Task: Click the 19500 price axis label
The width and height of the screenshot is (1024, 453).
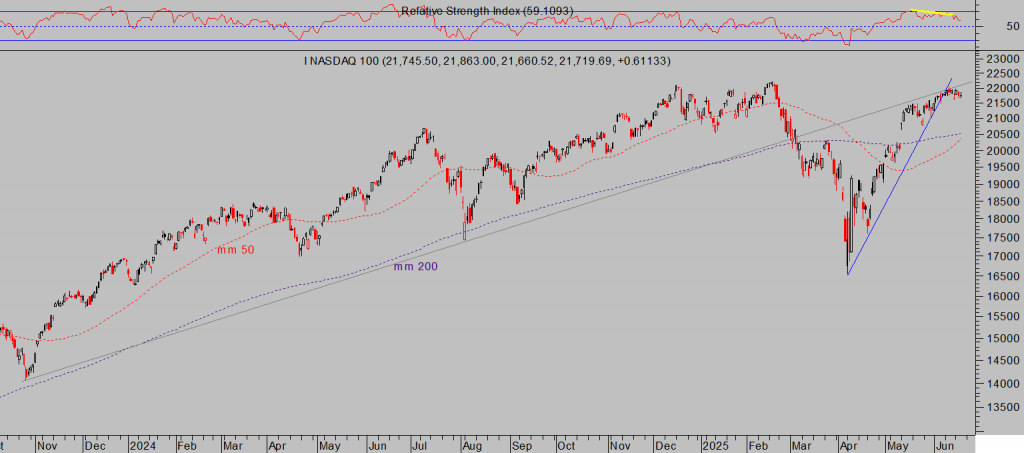Action: (1002, 167)
